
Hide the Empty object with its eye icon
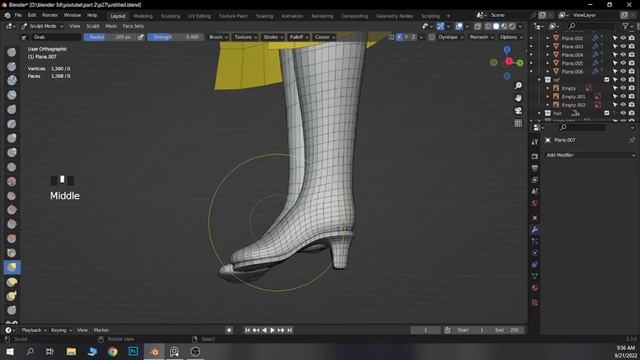point(623,88)
